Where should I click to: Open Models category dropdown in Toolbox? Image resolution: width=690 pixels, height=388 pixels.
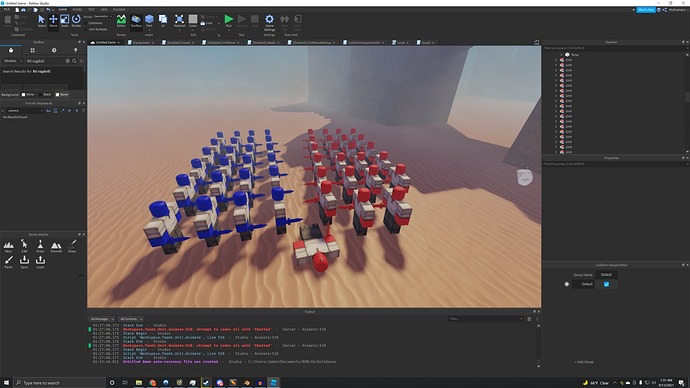(13, 61)
